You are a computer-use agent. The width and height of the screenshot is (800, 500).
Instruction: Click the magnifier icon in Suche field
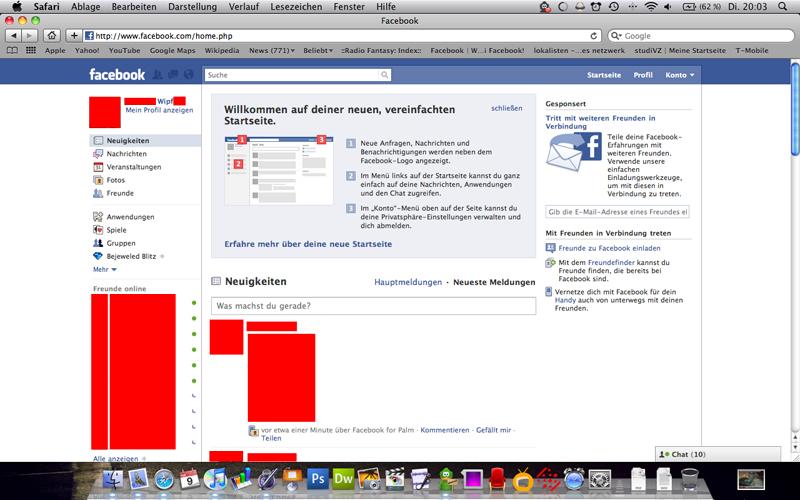tap(384, 75)
